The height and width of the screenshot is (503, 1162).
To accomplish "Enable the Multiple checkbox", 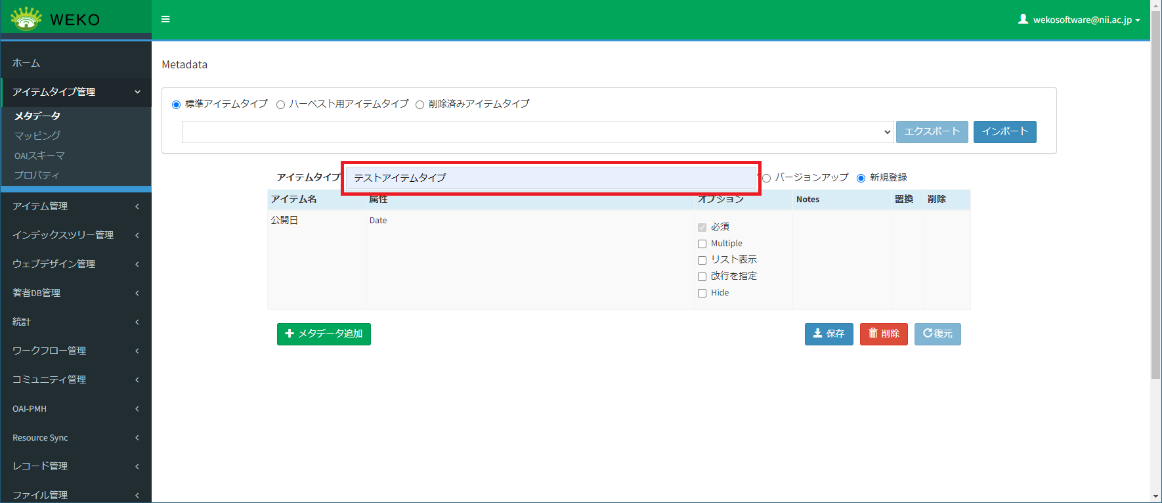I will pyautogui.click(x=702, y=244).
